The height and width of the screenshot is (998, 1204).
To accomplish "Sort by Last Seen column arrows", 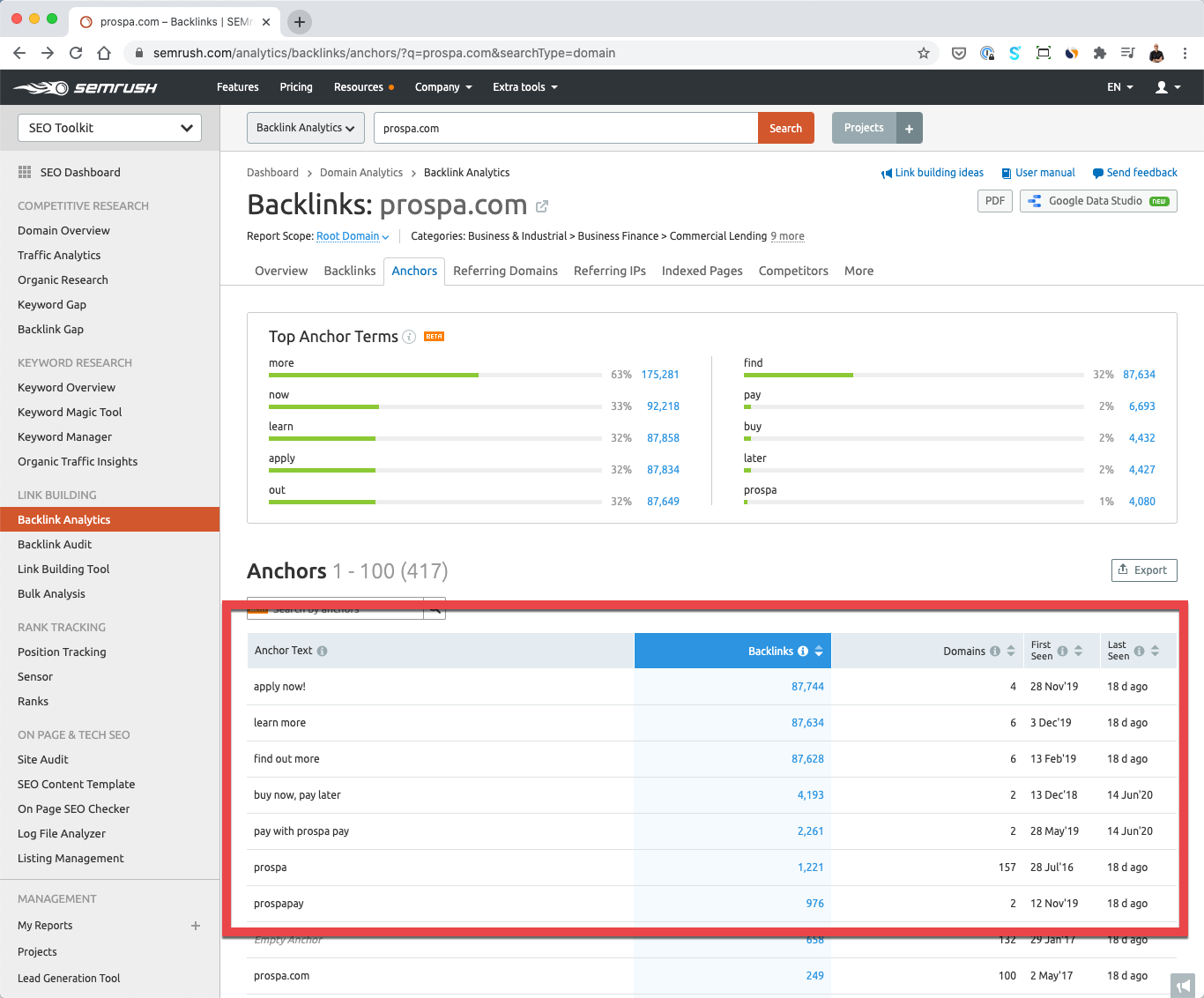I will (x=1155, y=651).
